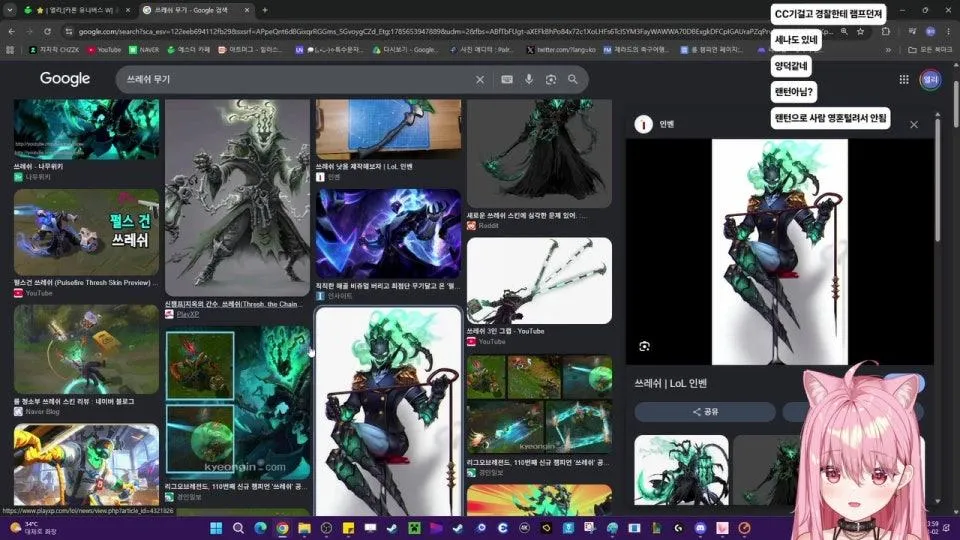Open the CHZZK bookmark
The image size is (960, 540).
[54, 50]
